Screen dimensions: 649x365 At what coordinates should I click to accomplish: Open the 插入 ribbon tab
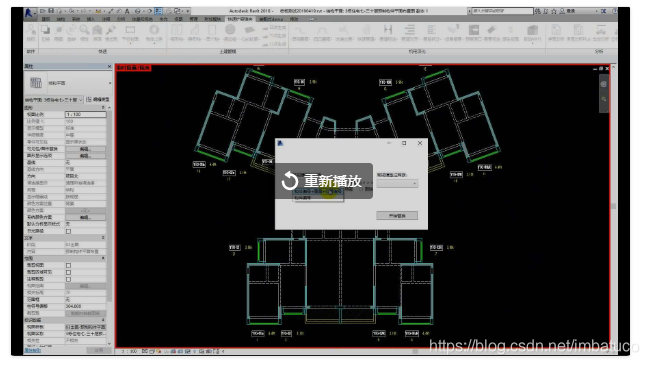pos(91,19)
